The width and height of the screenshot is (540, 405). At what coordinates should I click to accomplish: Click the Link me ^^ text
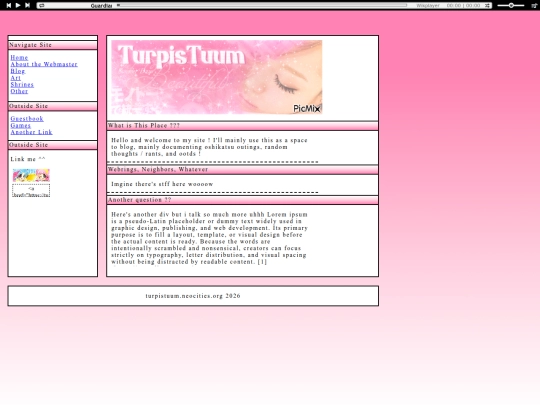click(x=28, y=159)
